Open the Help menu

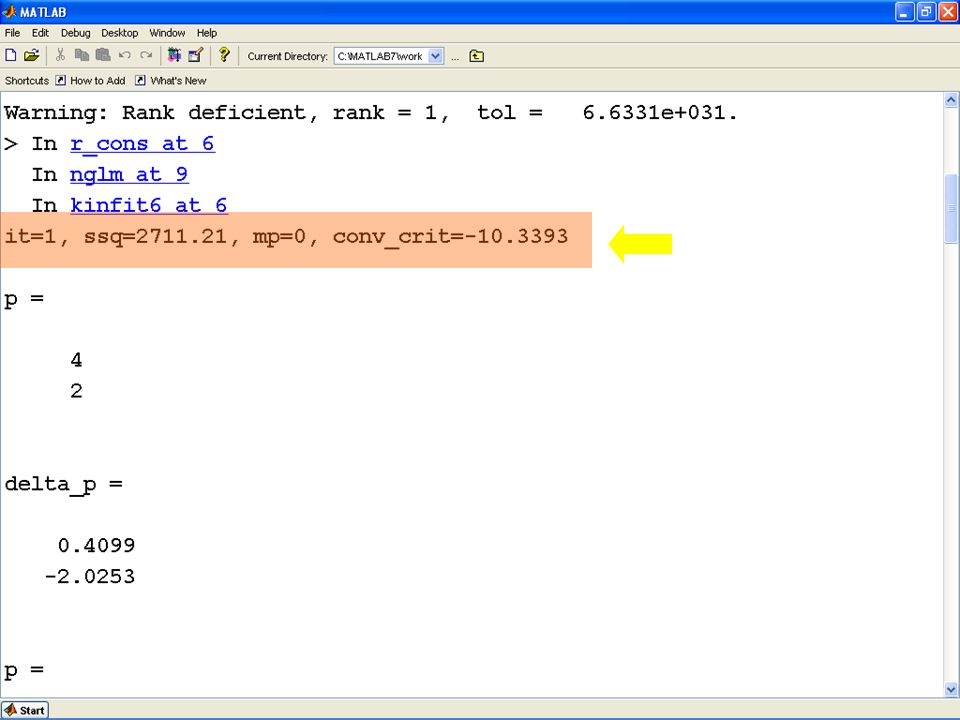207,33
